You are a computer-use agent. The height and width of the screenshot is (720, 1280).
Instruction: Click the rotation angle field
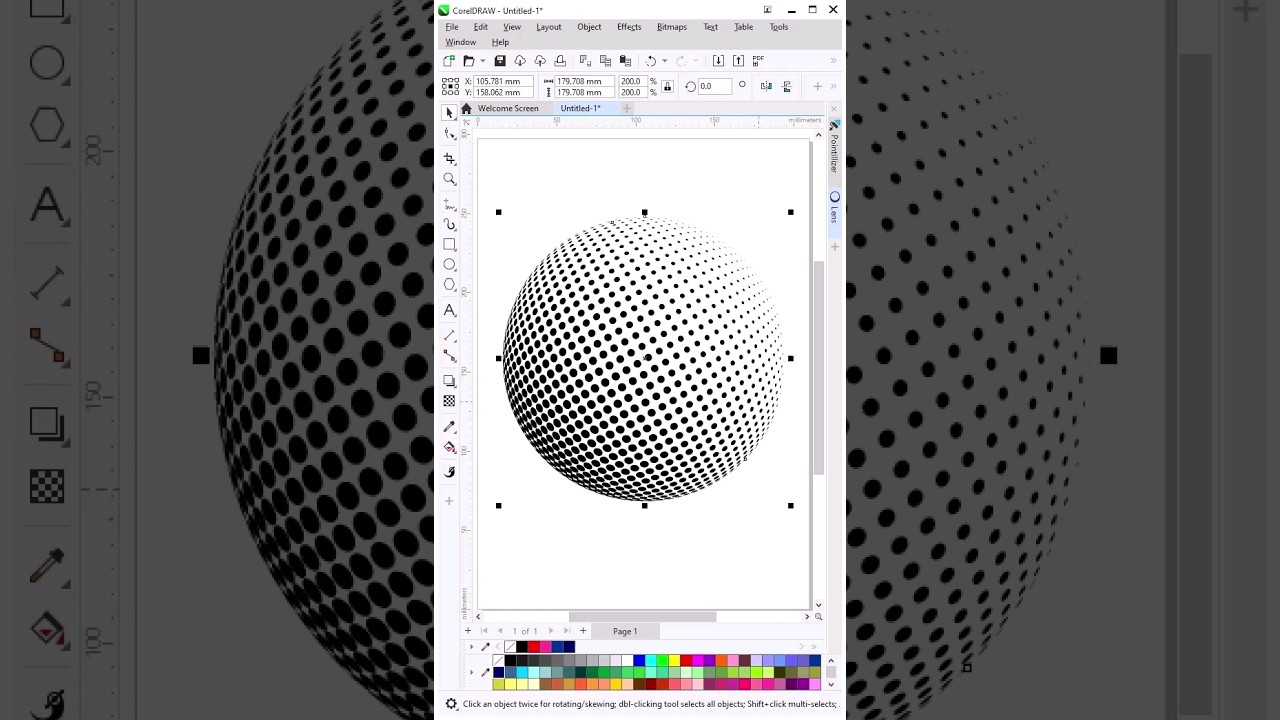click(x=714, y=87)
